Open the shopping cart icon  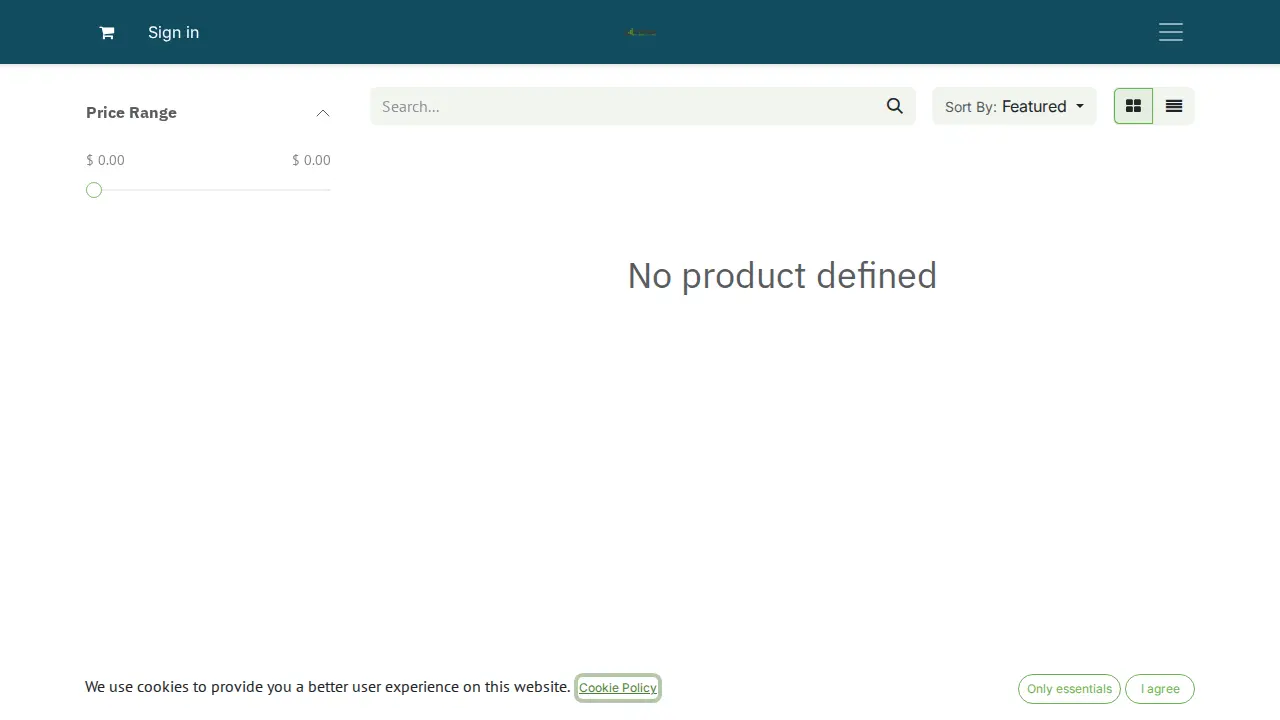pos(107,32)
